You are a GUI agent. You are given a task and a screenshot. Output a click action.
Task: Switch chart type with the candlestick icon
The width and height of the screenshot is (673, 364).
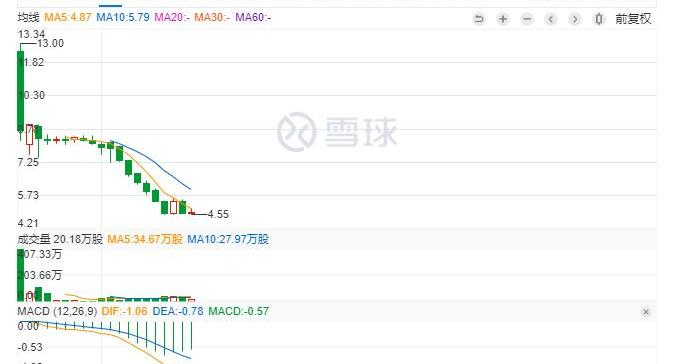click(599, 19)
